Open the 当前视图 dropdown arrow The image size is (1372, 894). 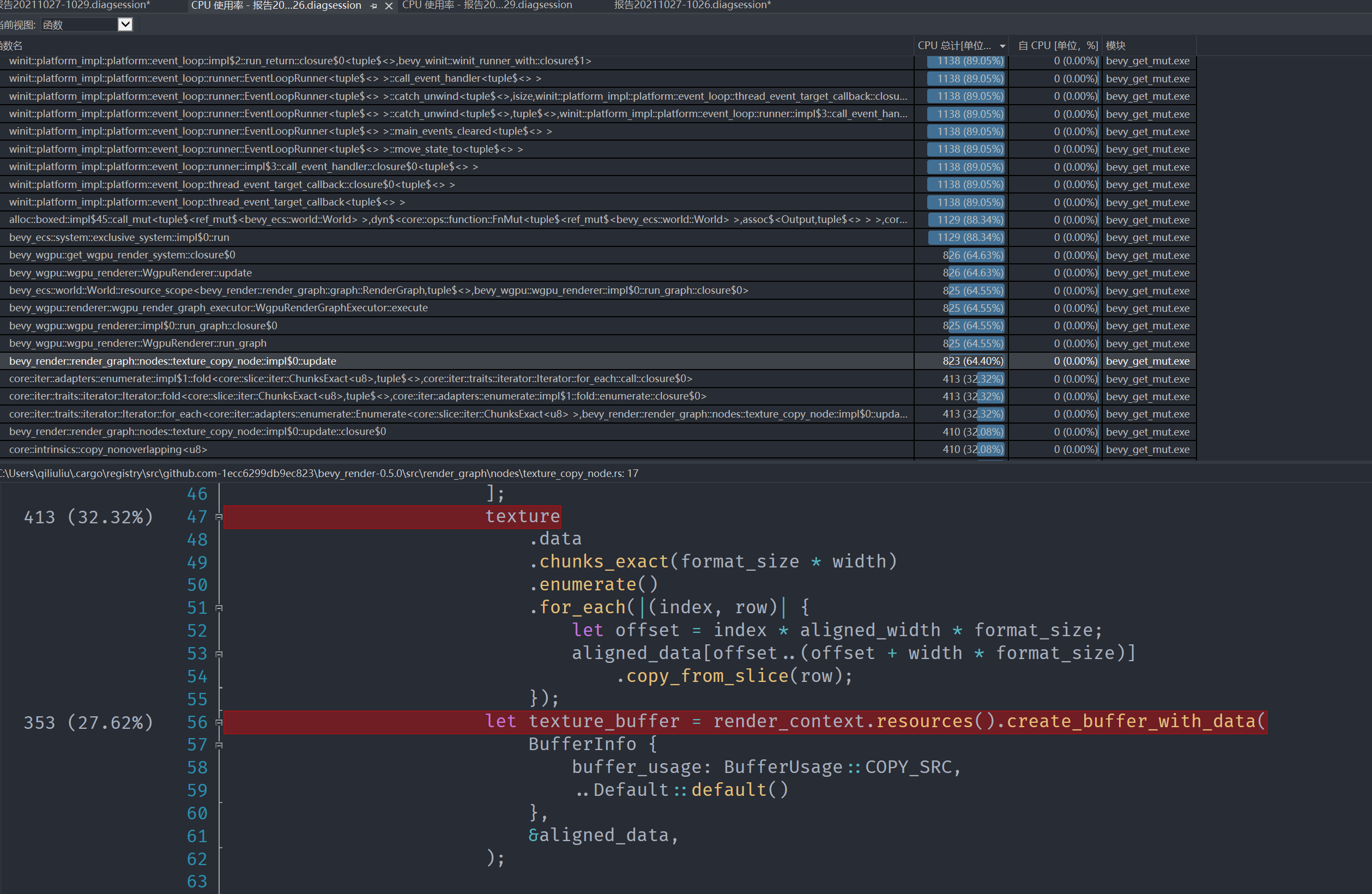(x=124, y=24)
